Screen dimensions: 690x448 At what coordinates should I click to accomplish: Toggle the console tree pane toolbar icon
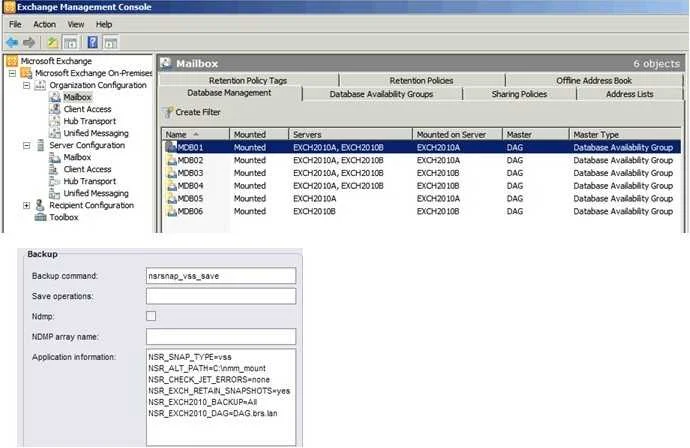[70, 43]
